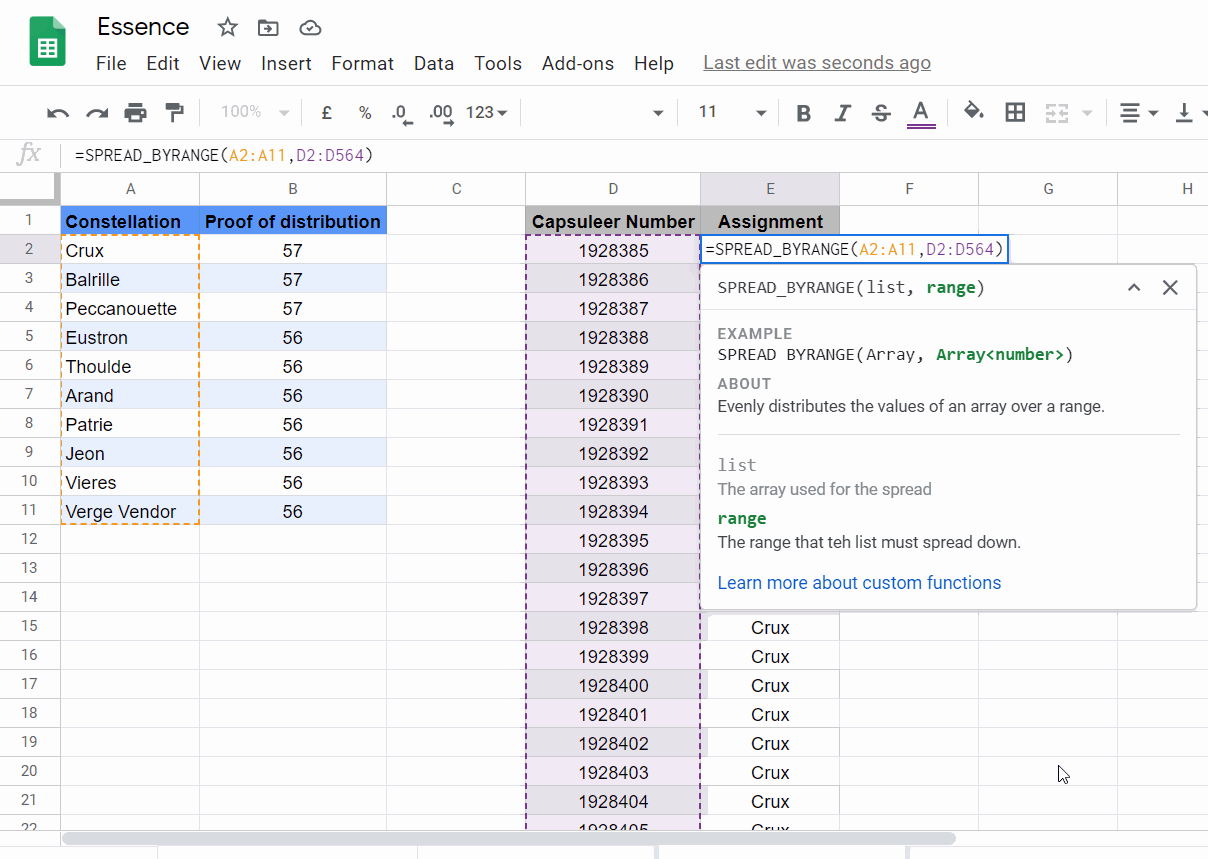This screenshot has height=859, width=1208.
Task: Click the Fill color bucket icon
Action: coord(973,112)
